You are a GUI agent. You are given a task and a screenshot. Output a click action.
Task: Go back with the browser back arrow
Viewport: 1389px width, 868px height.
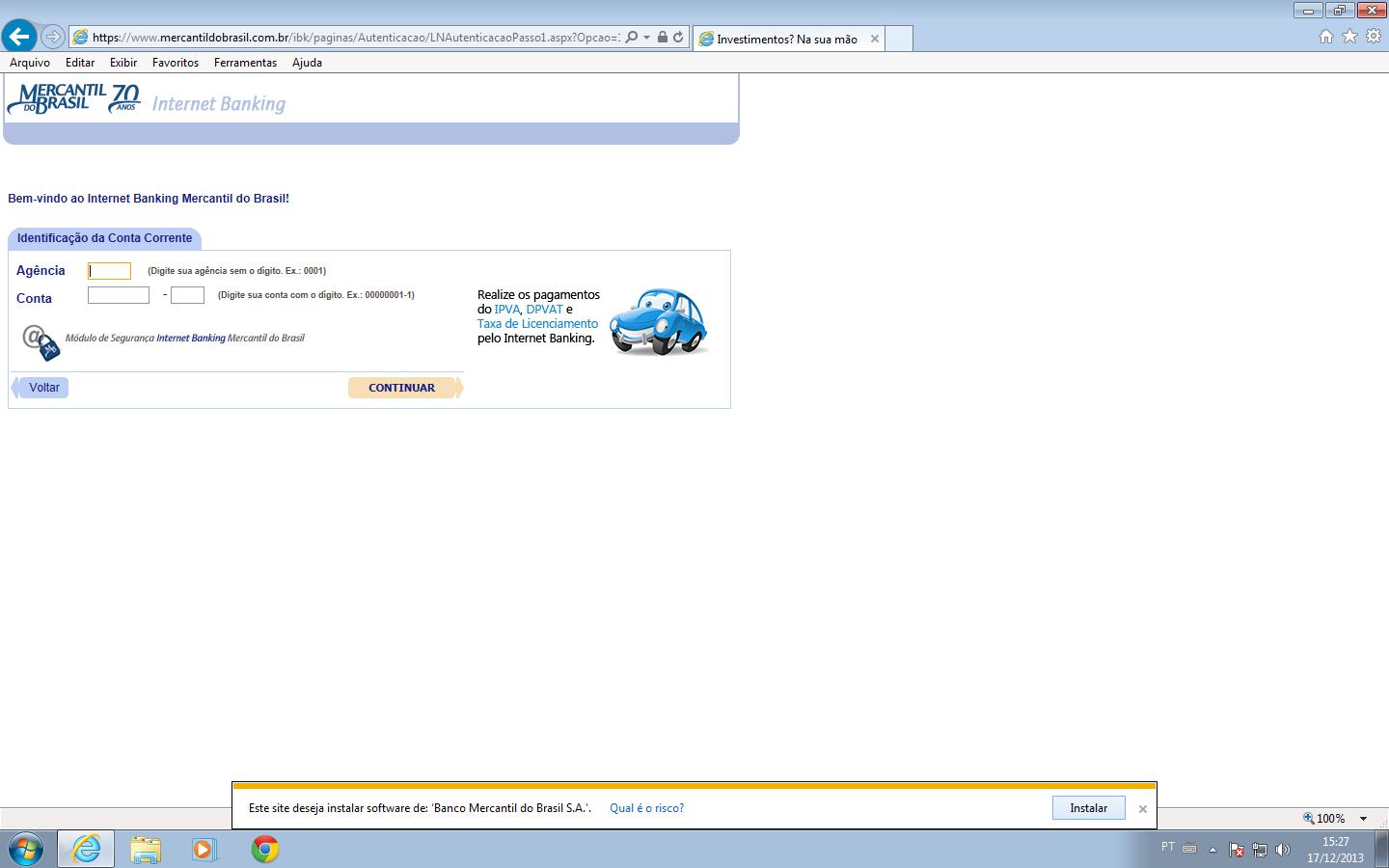point(19,37)
